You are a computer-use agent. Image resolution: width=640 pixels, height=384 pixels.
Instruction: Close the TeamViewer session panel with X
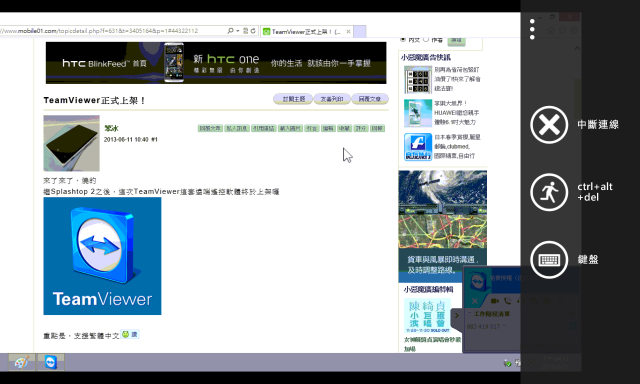click(x=474, y=301)
